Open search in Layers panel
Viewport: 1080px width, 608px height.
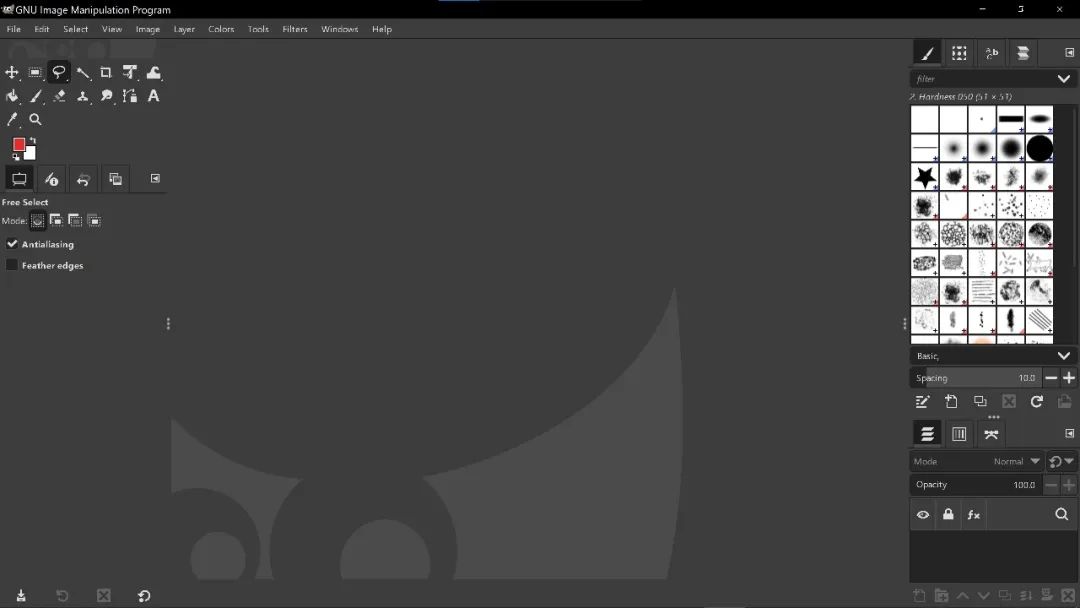1061,514
